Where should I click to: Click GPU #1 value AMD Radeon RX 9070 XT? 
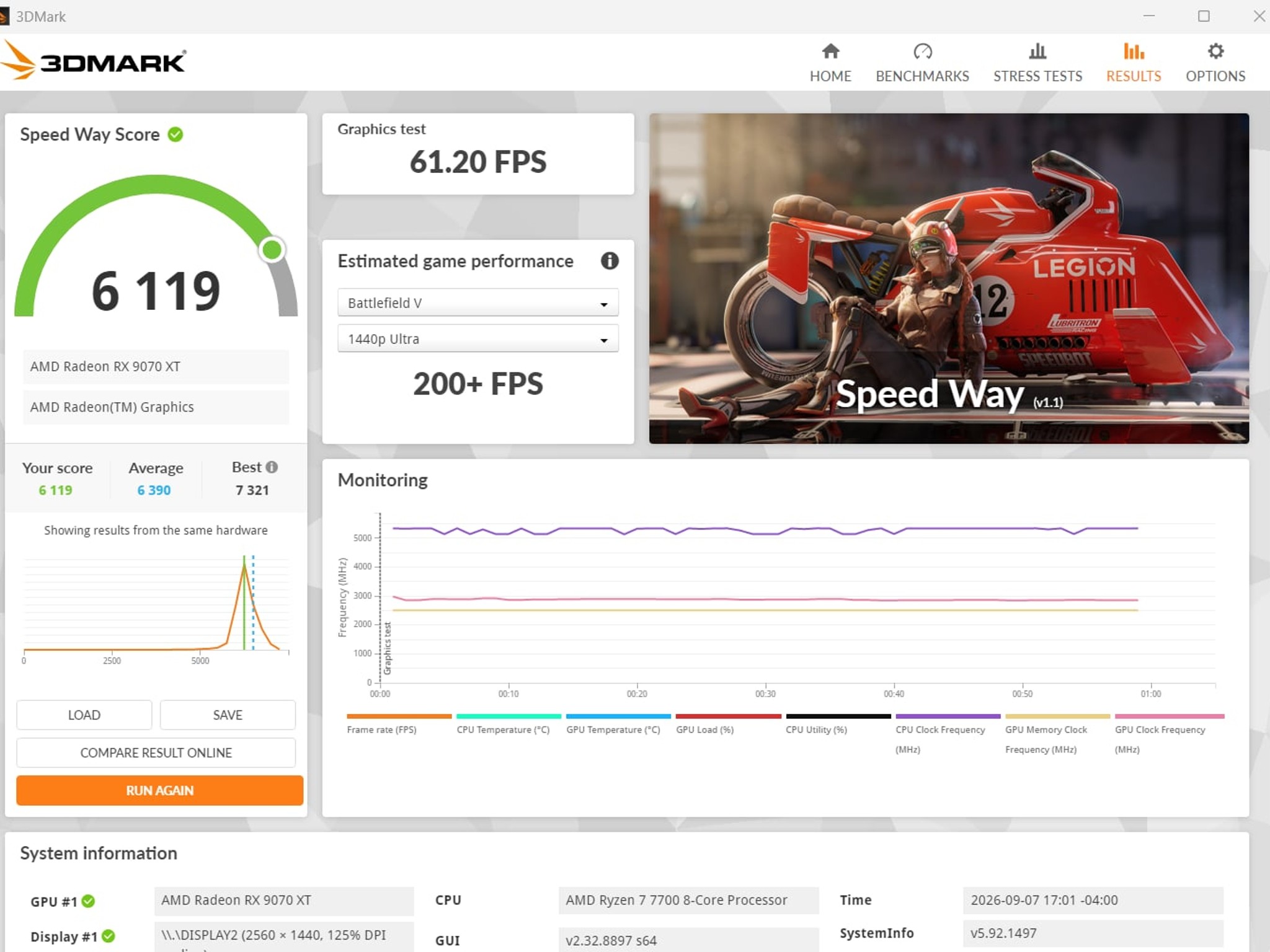[284, 901]
